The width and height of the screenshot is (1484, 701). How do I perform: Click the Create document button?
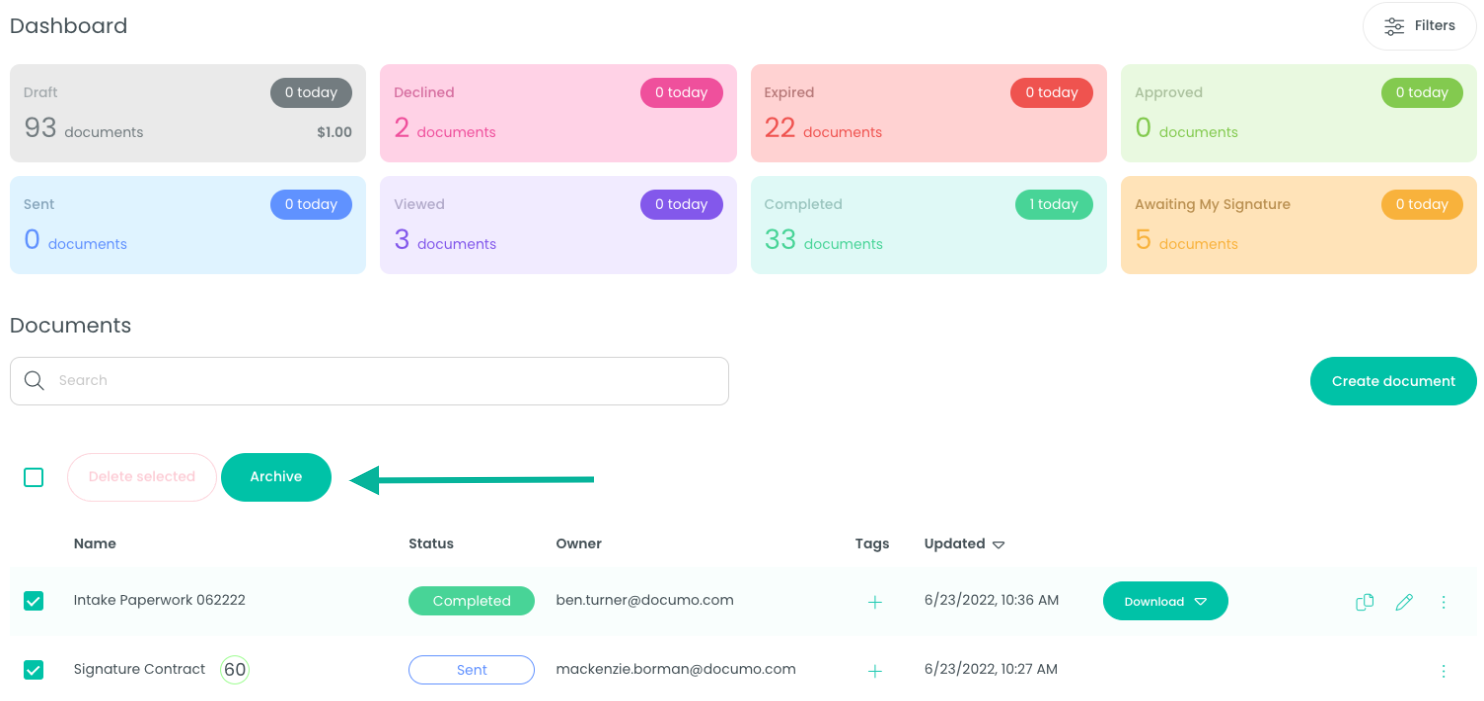1393,380
